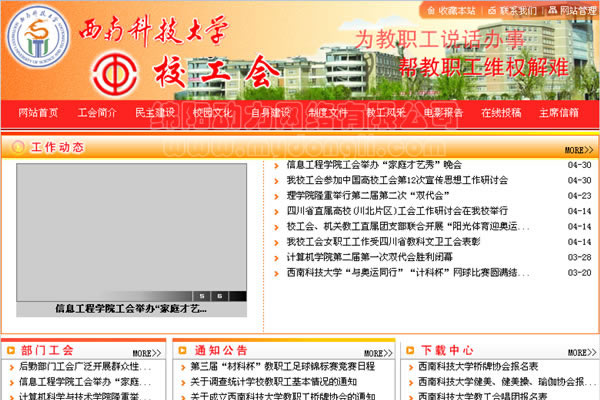Open slideshow caption 信息工程学院工会举办“家庭才艺...
The image size is (600, 400).
point(131,309)
